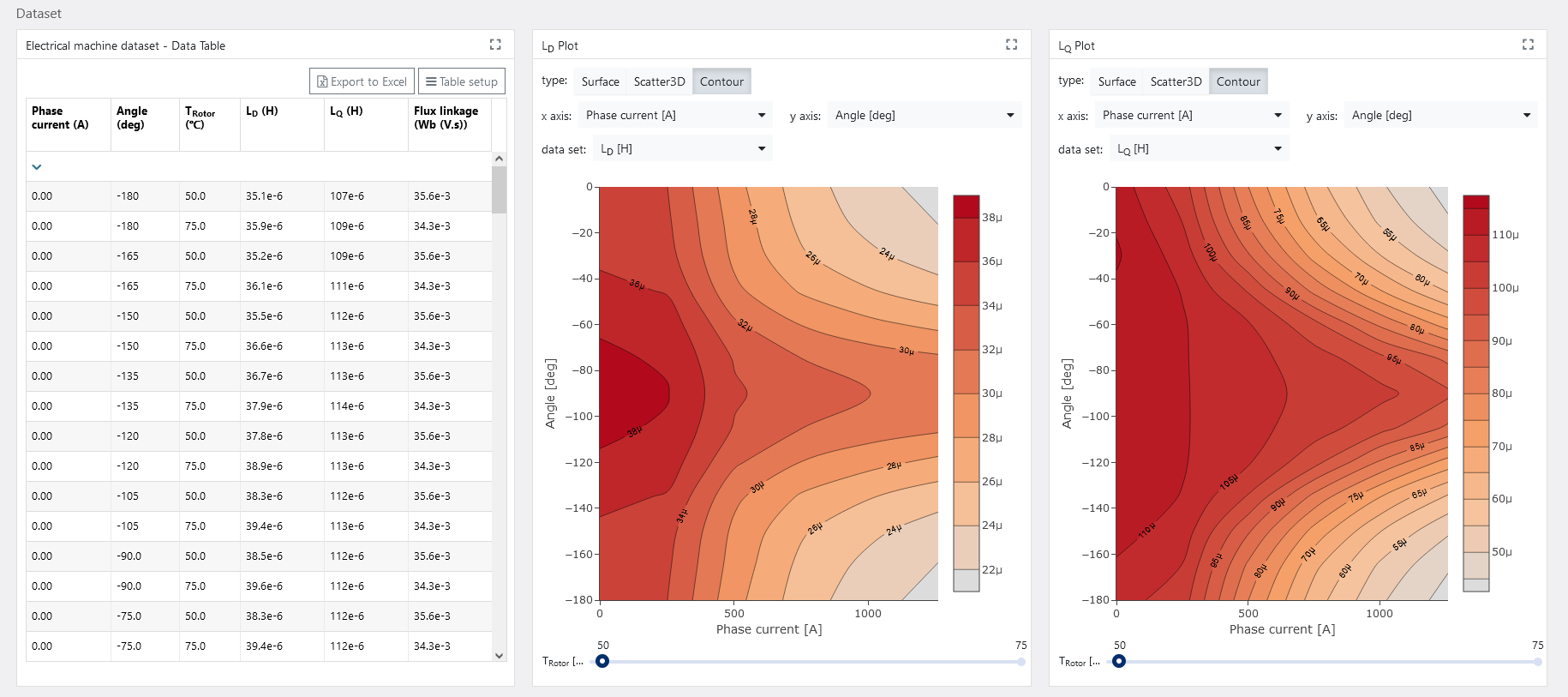This screenshot has width=1568, height=697.
Task: Switch LQ Plot to Surface type
Action: click(1116, 81)
